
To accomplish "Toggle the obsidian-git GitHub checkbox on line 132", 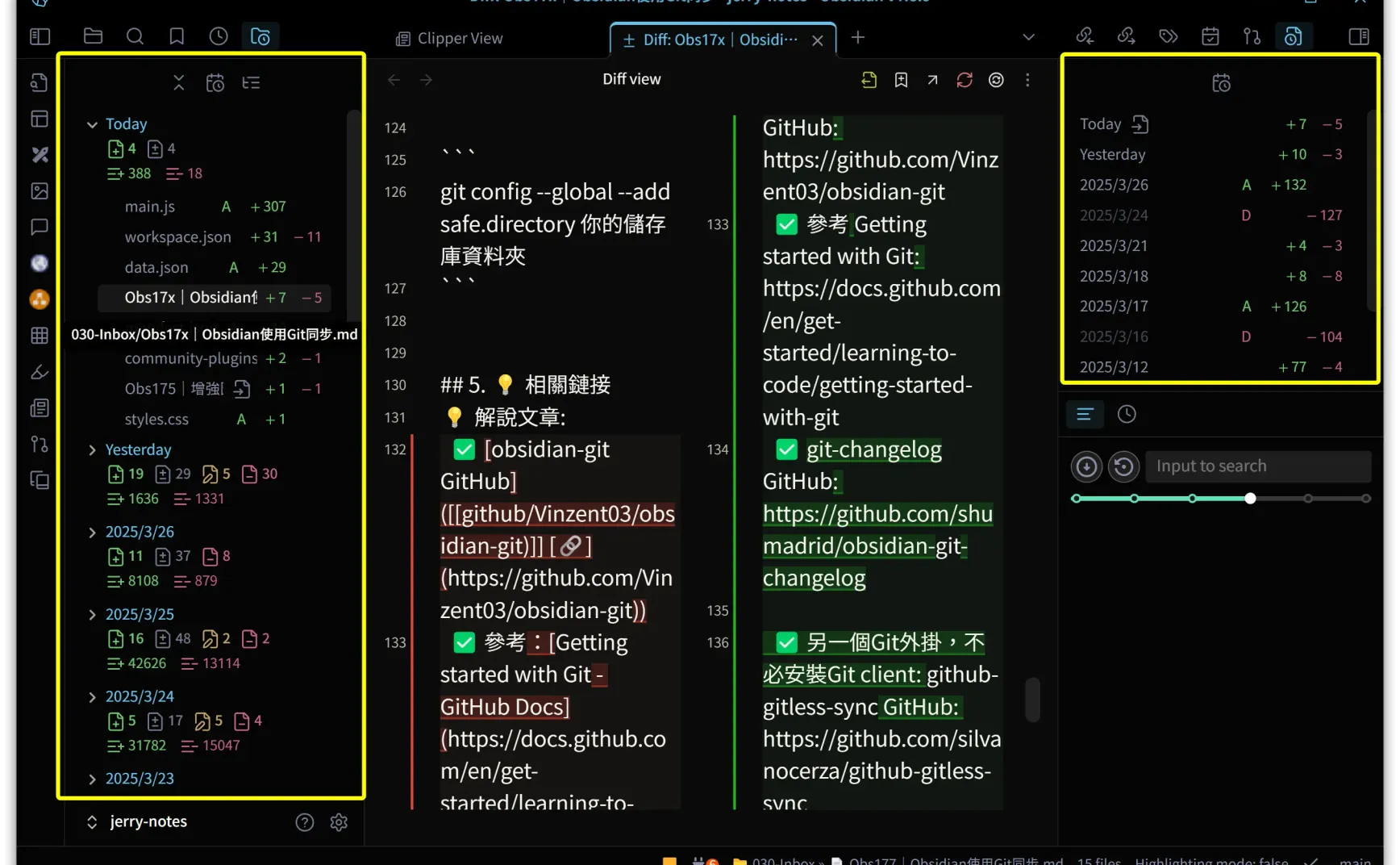I will [464, 449].
